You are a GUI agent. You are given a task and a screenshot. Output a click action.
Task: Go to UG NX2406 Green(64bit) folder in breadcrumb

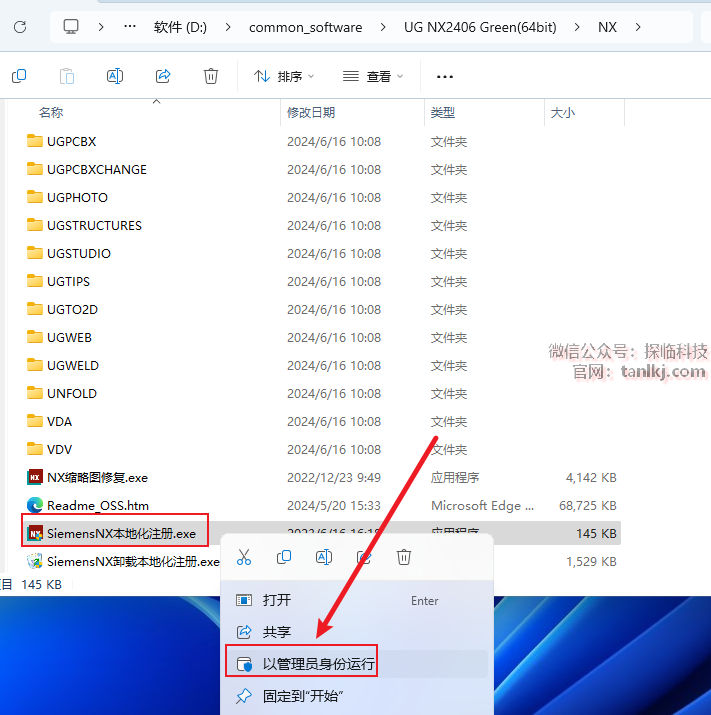[x=480, y=27]
